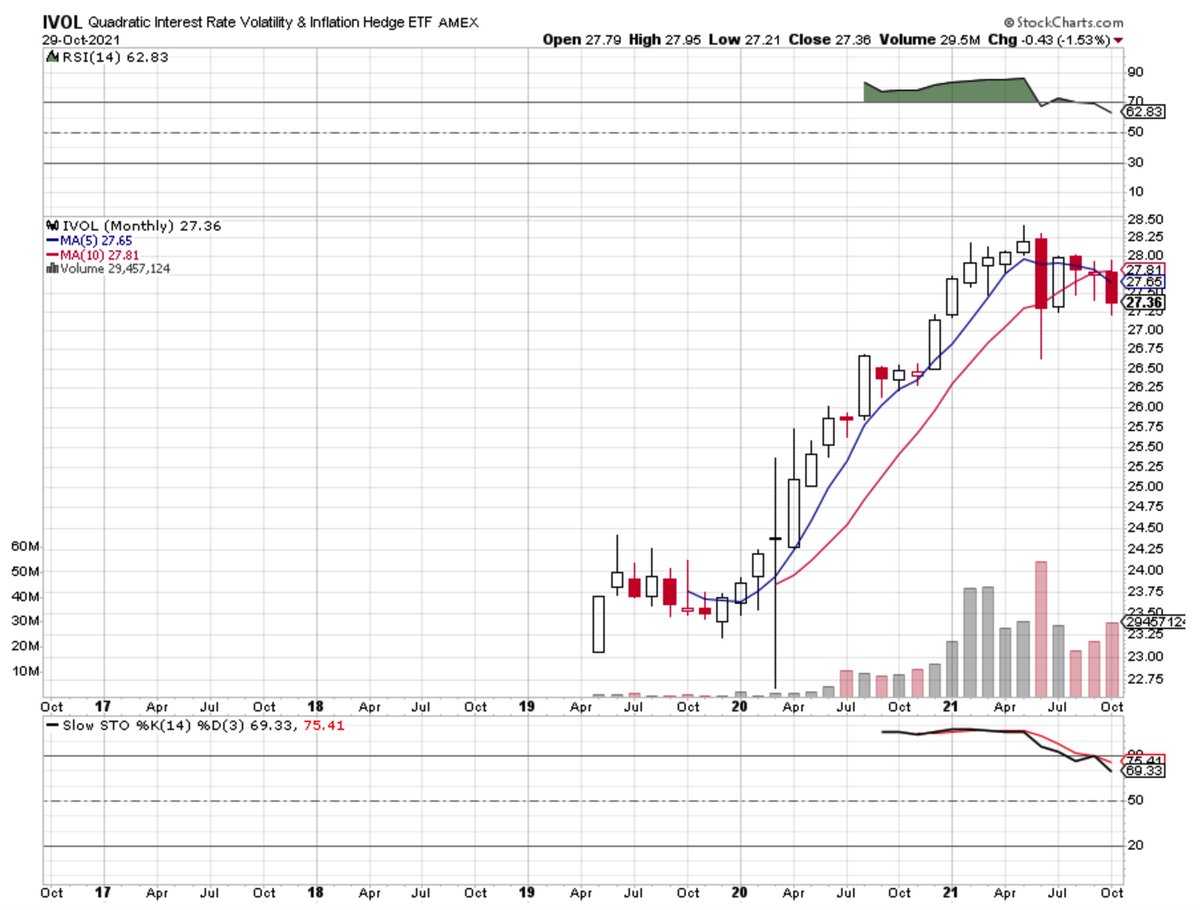Click the 30 level label on RSI panel
The width and height of the screenshot is (1200, 910).
pyautogui.click(x=1134, y=162)
